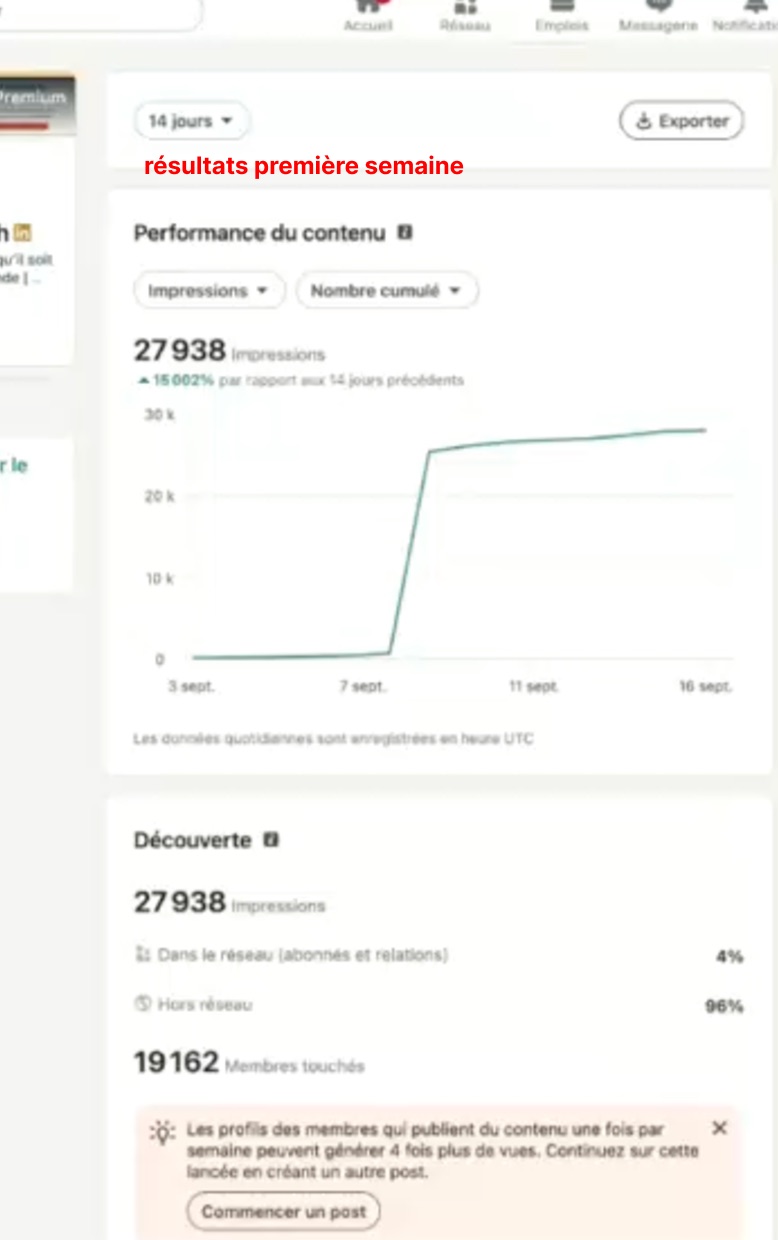Click the 7 sept. axis label
Viewport: 778px width, 1240px height.
[363, 687]
